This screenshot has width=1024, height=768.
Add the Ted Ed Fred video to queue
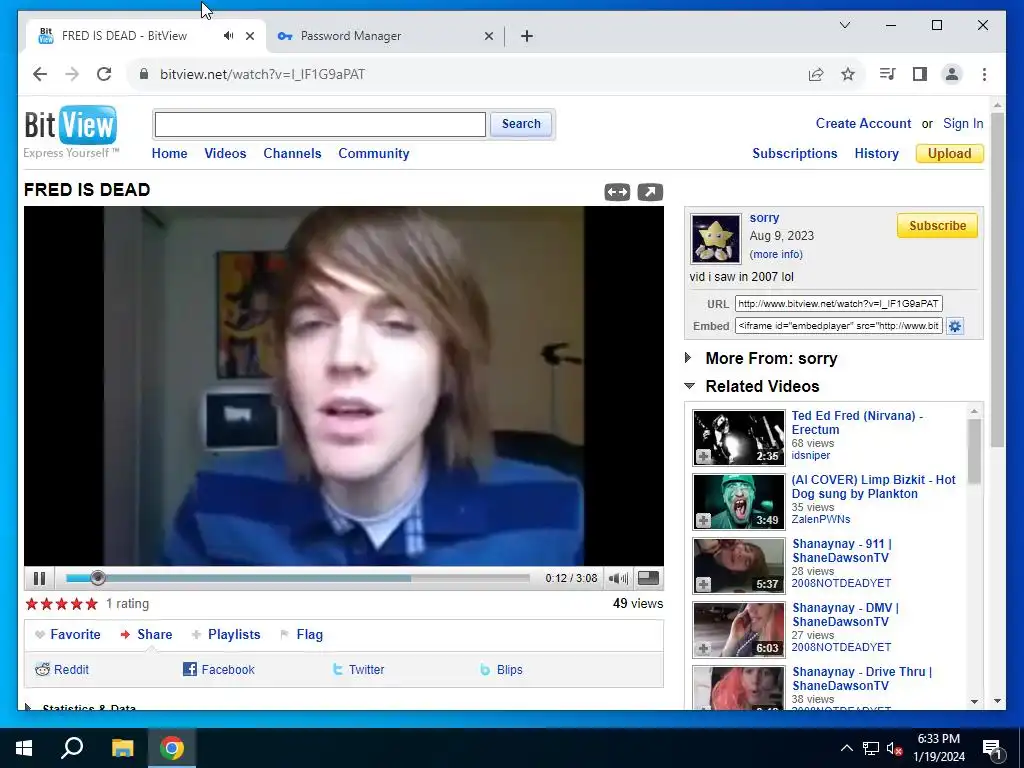click(x=703, y=456)
